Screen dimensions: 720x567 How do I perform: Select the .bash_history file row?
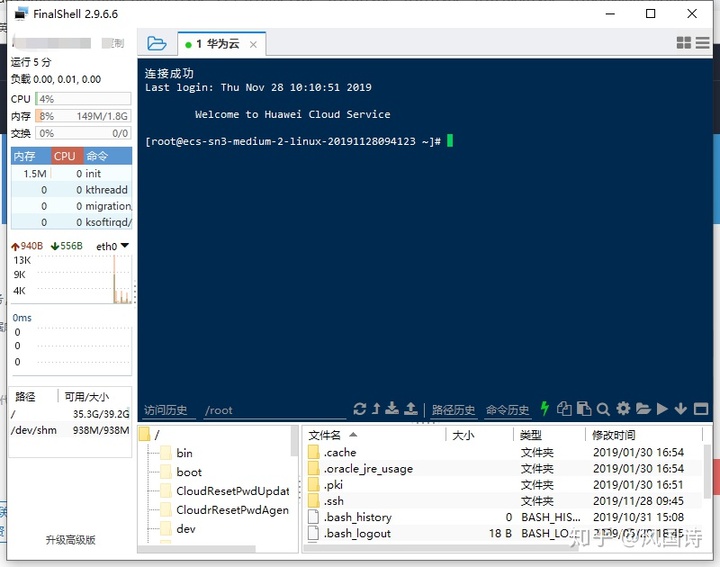503,517
